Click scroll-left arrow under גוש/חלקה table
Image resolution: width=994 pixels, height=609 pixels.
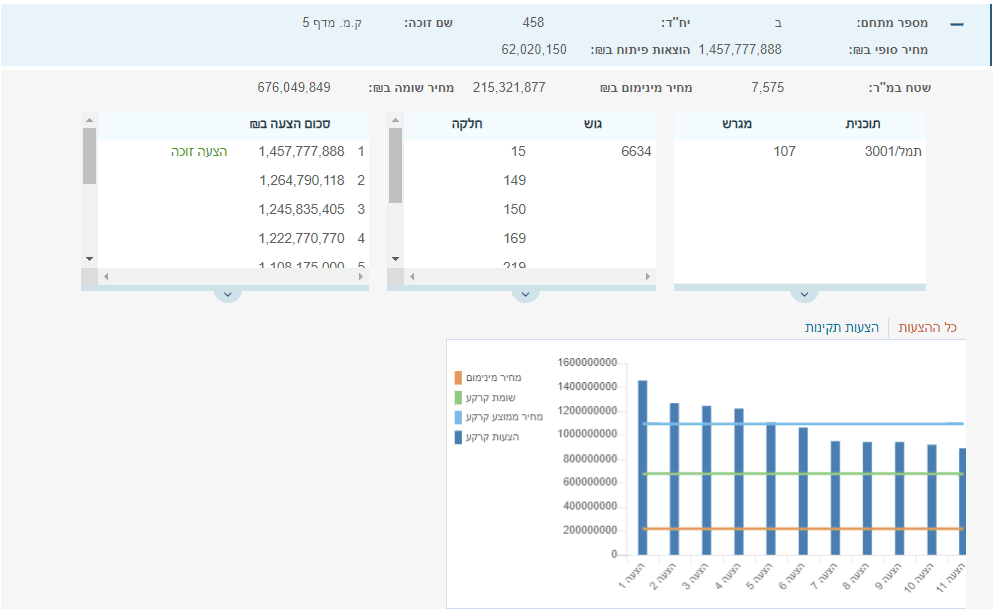coord(409,276)
